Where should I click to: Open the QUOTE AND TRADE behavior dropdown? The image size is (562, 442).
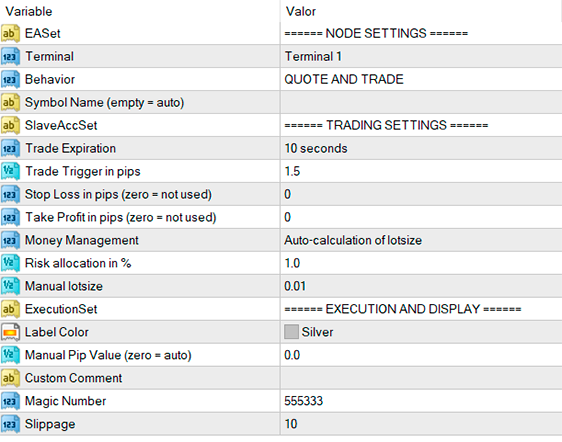point(421,79)
